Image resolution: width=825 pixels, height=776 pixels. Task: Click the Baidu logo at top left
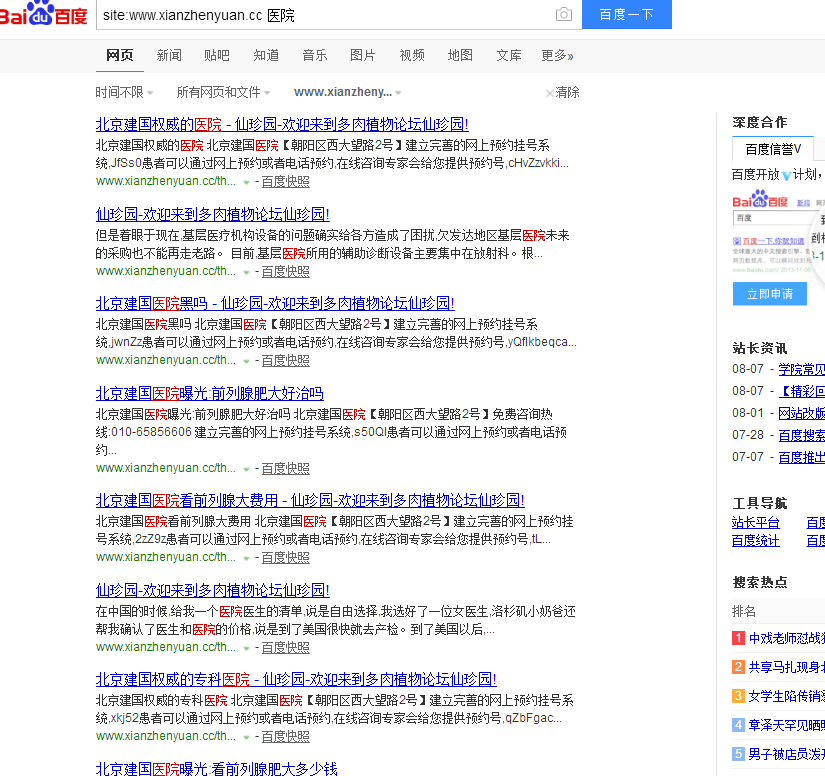43,15
